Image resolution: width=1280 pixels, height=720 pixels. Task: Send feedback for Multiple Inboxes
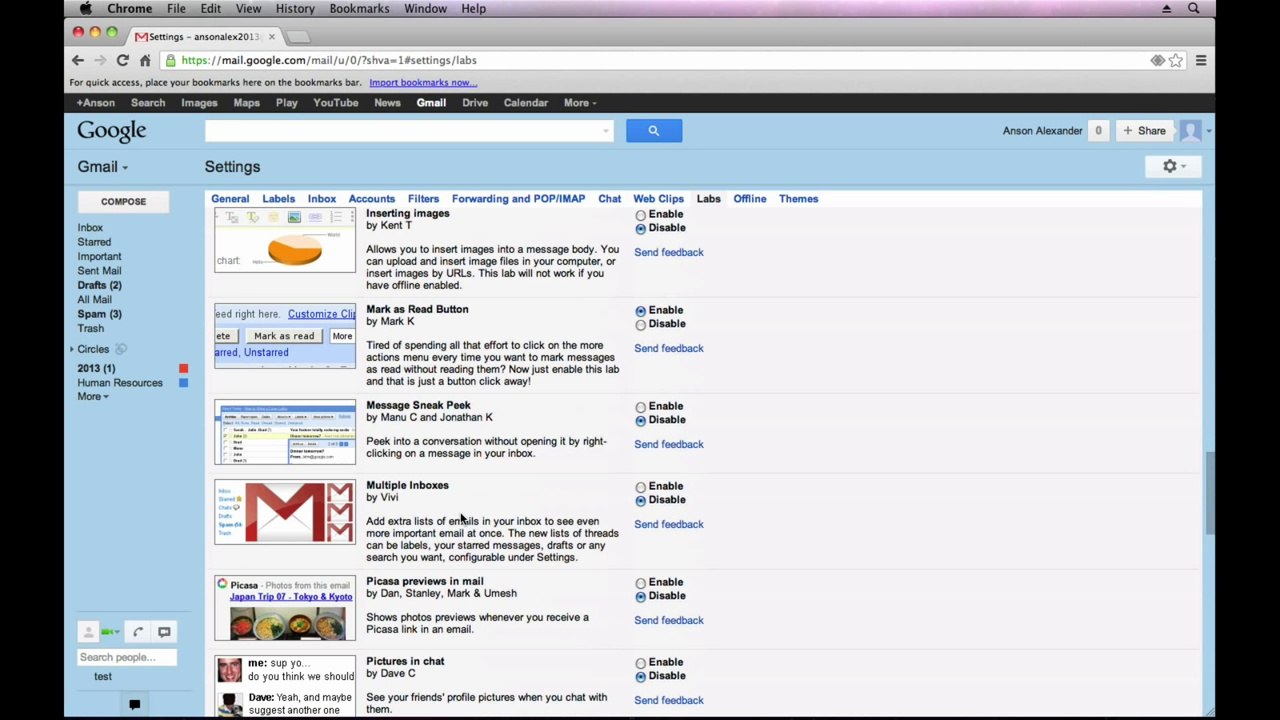[x=669, y=525]
